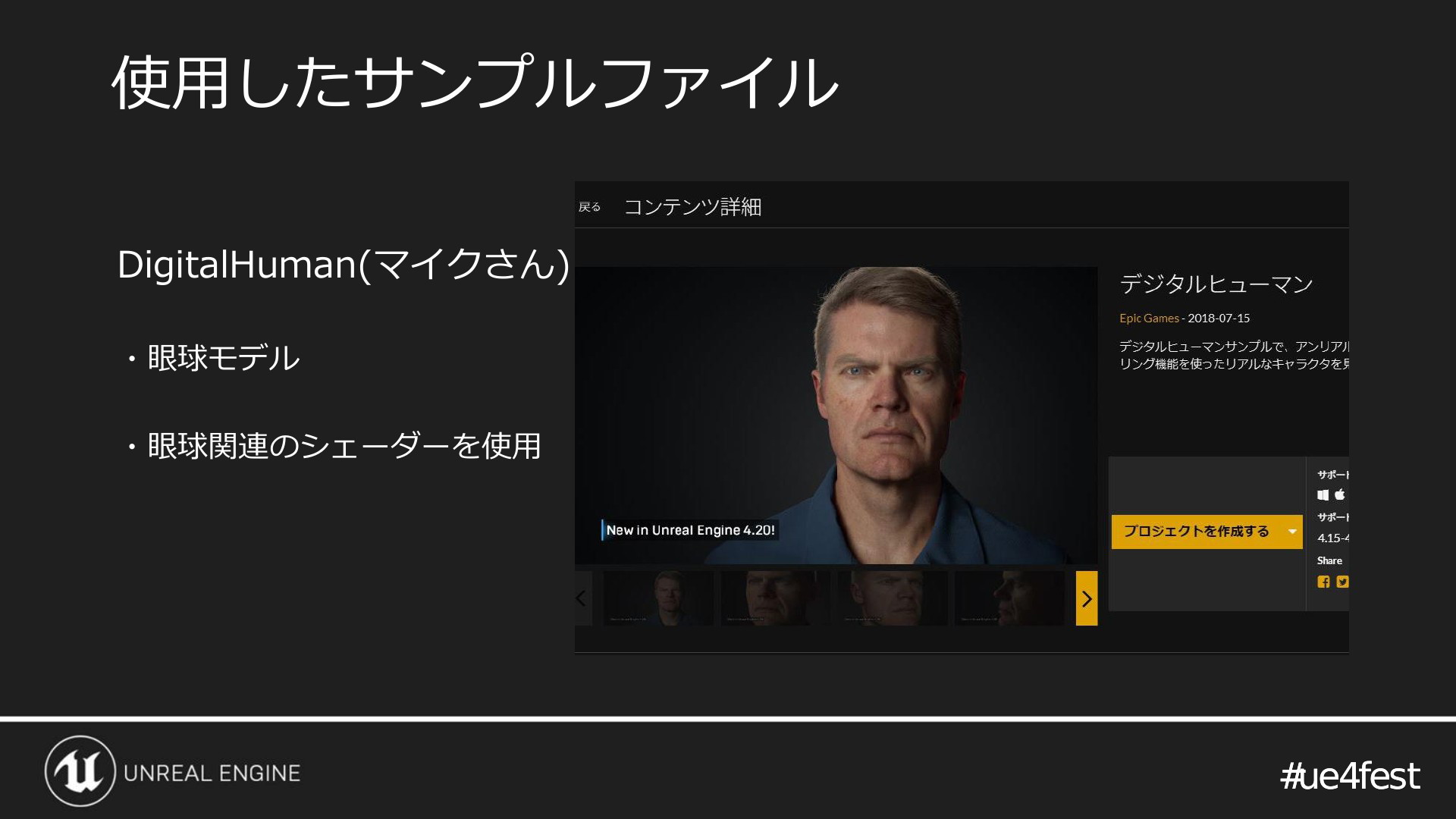Click the デジタルヒューマン product title
This screenshot has height=819, width=1456.
click(x=1216, y=284)
